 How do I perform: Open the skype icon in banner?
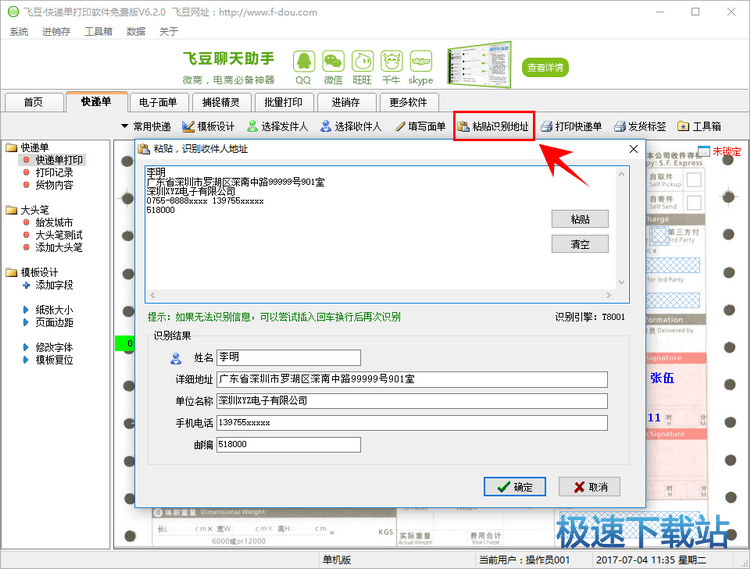point(421,62)
